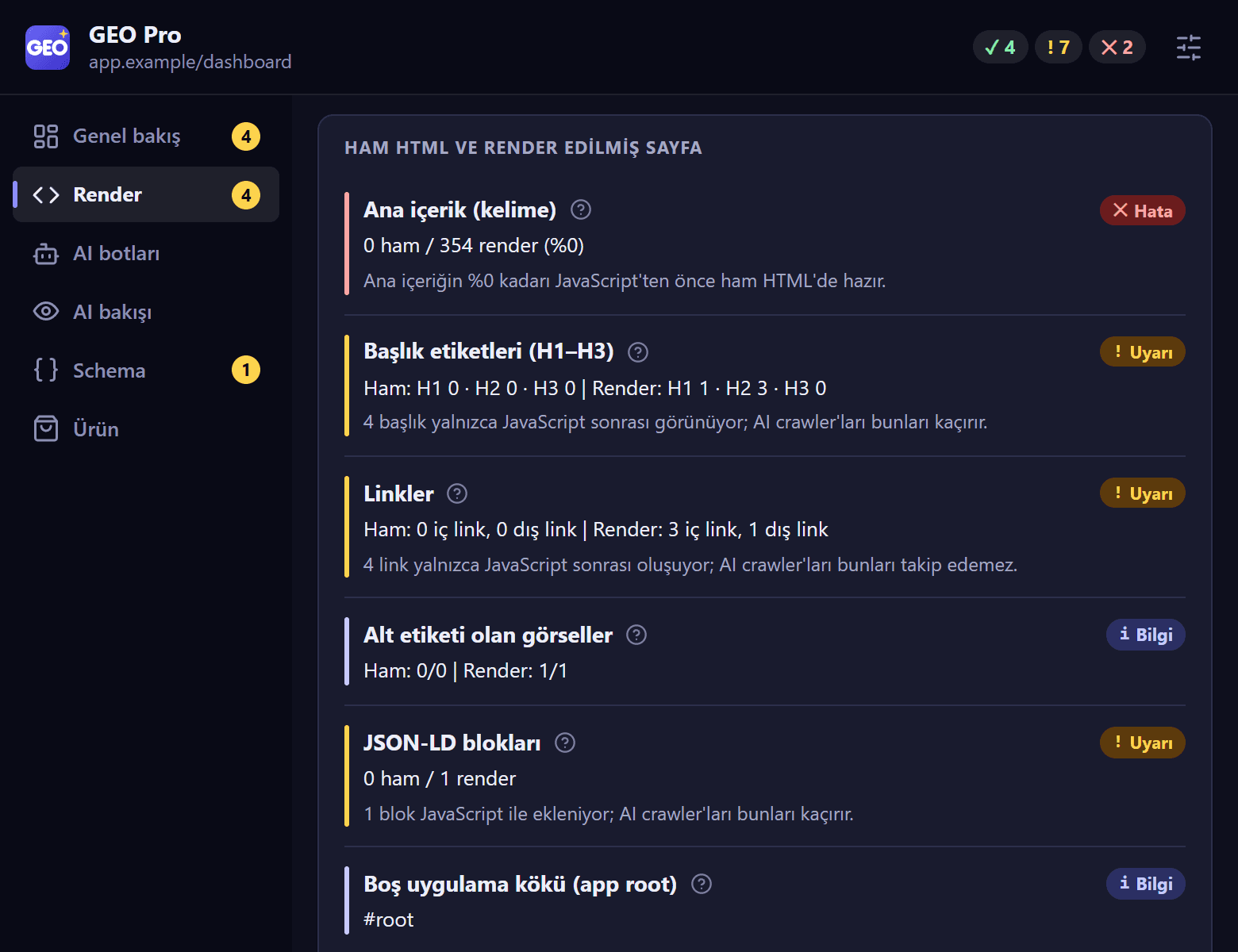
Task: Click the question mark next to Linkler
Action: pyautogui.click(x=457, y=493)
